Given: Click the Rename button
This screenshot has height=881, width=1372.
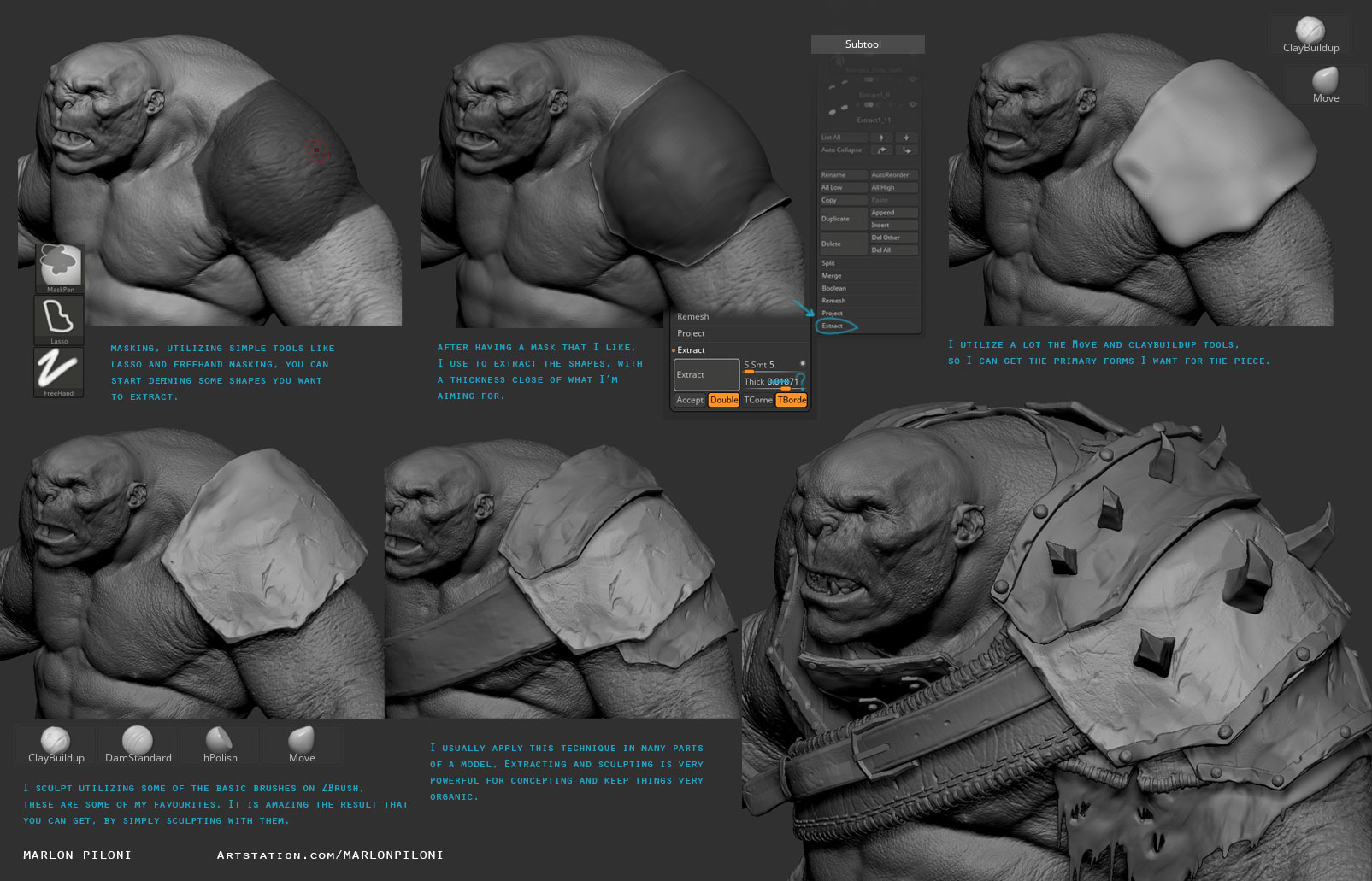Looking at the screenshot, I should pyautogui.click(x=844, y=175).
